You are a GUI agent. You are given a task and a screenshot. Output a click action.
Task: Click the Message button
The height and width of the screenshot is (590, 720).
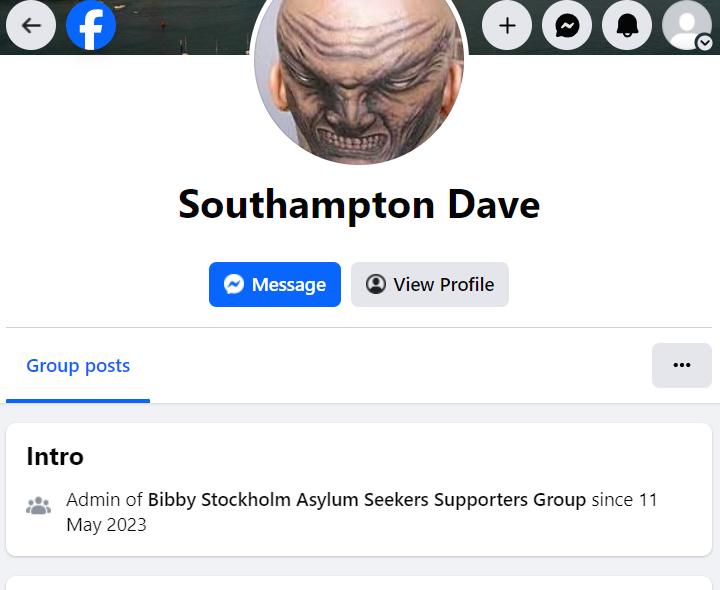click(275, 285)
